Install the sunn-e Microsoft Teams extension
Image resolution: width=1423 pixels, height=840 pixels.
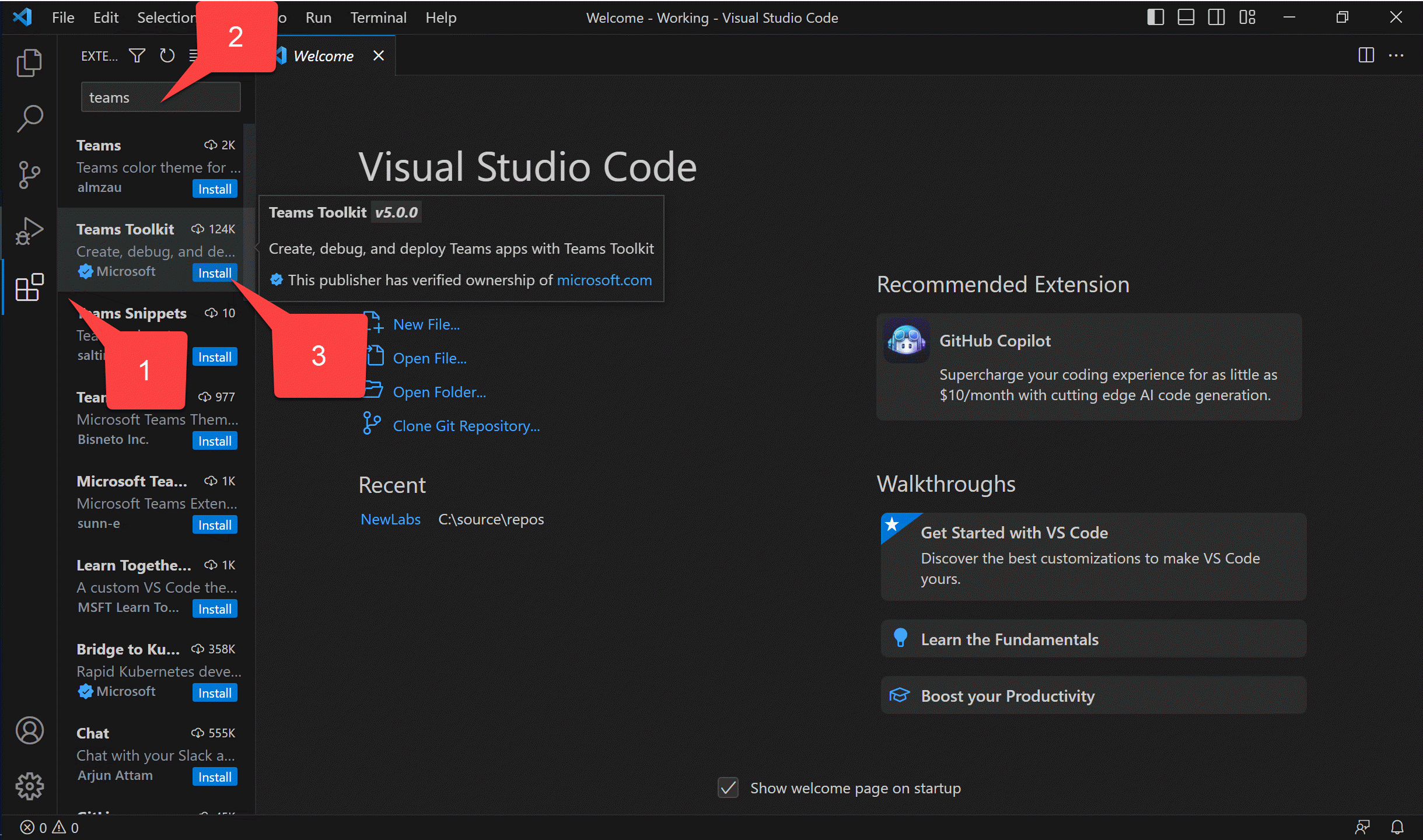click(215, 525)
